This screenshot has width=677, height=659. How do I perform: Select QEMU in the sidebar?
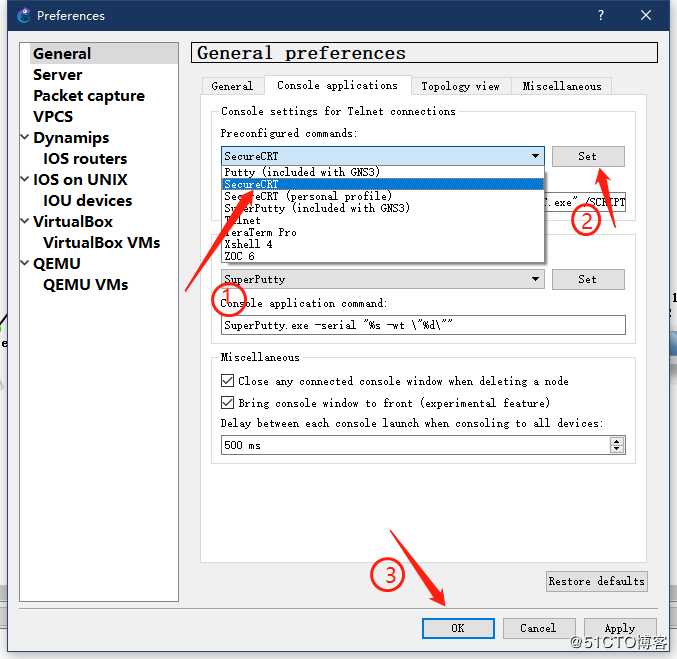click(57, 263)
